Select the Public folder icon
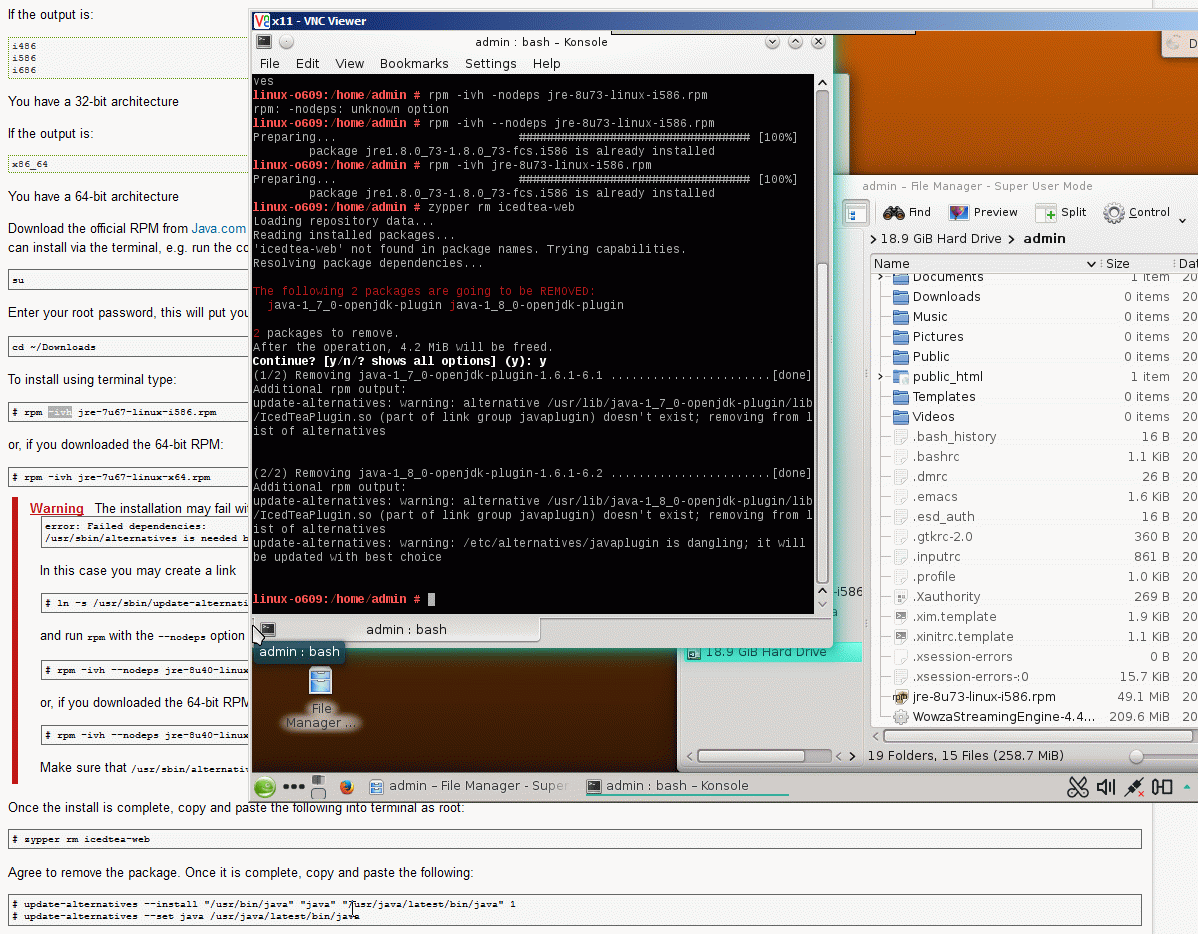The image size is (1198, 934). (x=901, y=356)
